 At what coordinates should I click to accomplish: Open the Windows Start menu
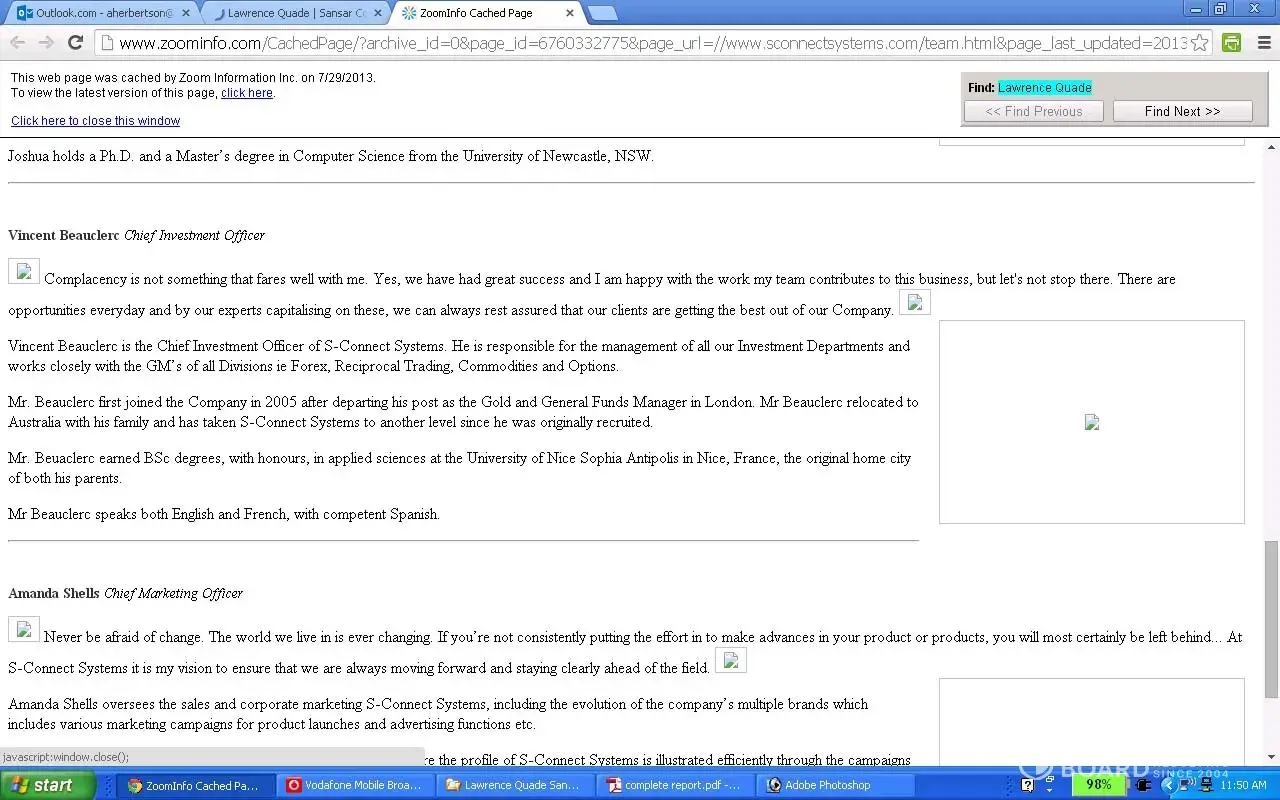48,785
